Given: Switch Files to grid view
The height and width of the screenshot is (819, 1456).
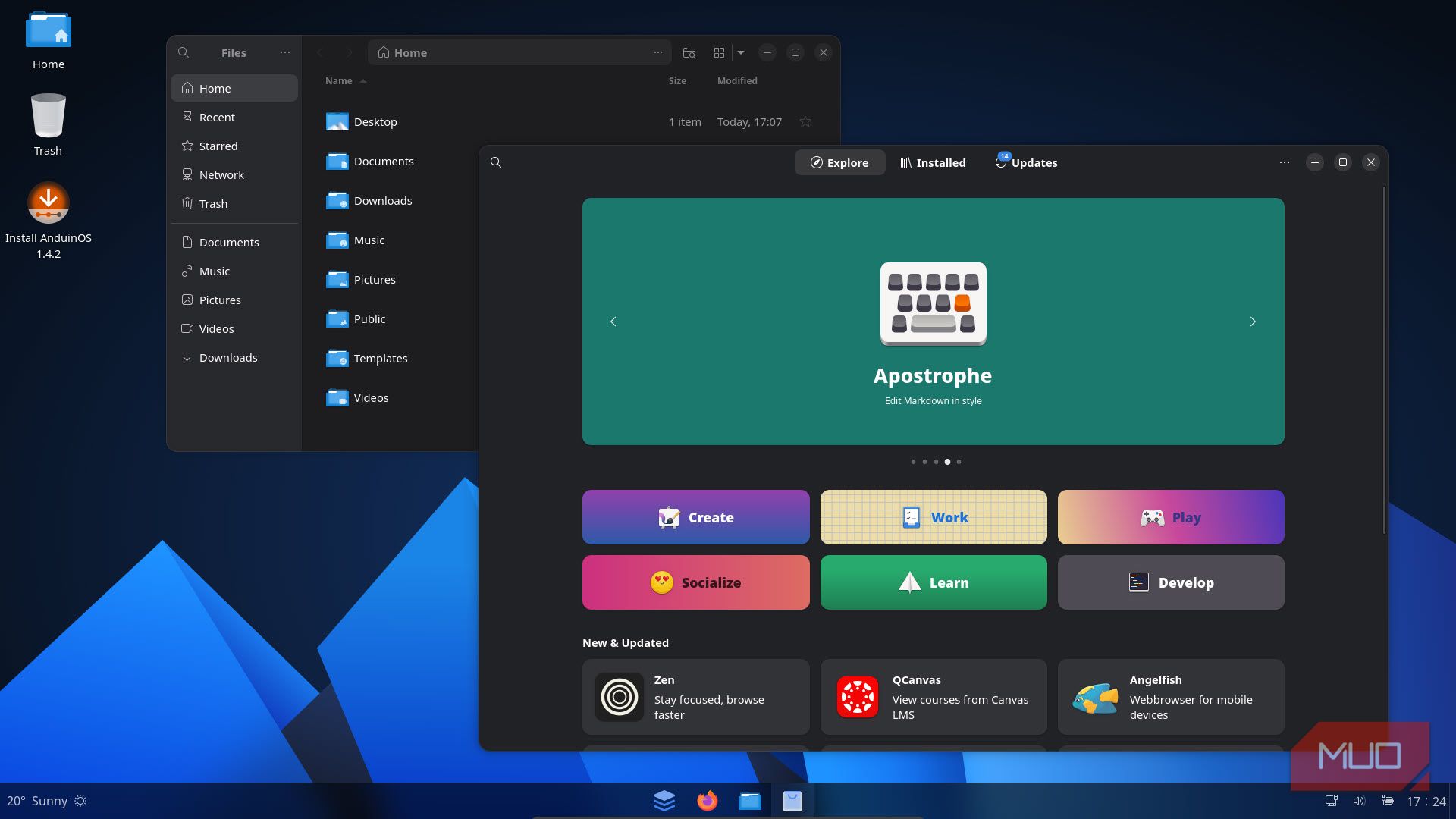Looking at the screenshot, I should [x=719, y=52].
